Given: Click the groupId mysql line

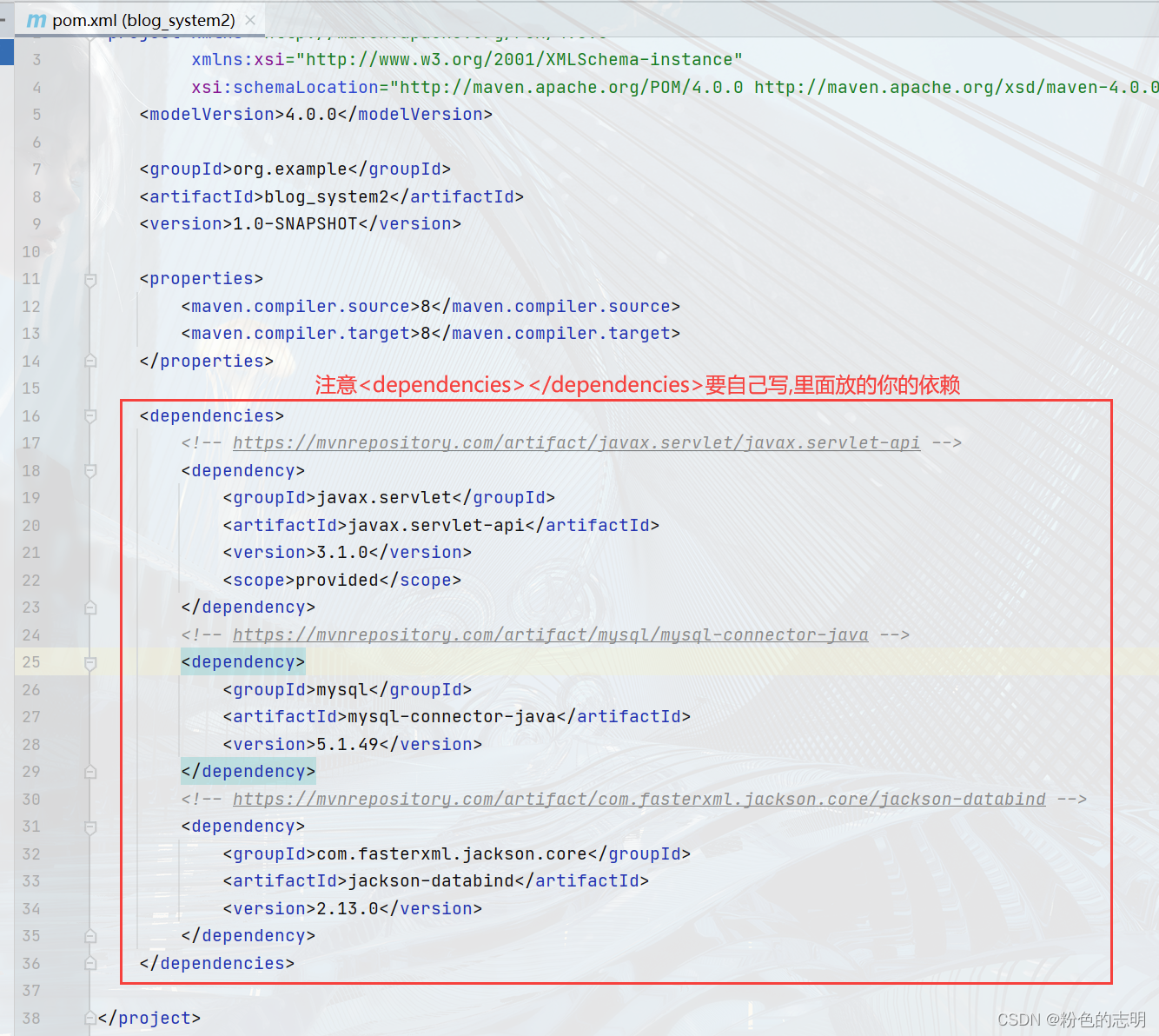Looking at the screenshot, I should coord(348,690).
